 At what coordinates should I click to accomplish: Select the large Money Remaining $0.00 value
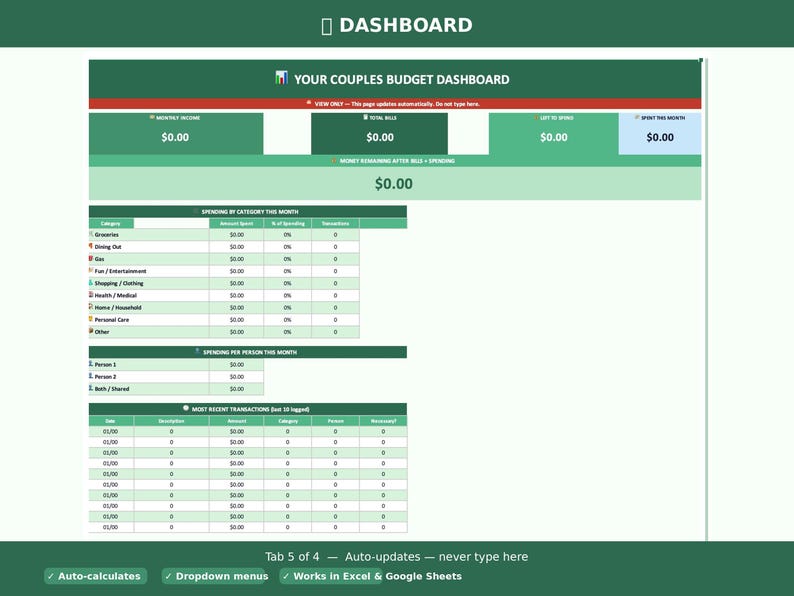coord(393,184)
